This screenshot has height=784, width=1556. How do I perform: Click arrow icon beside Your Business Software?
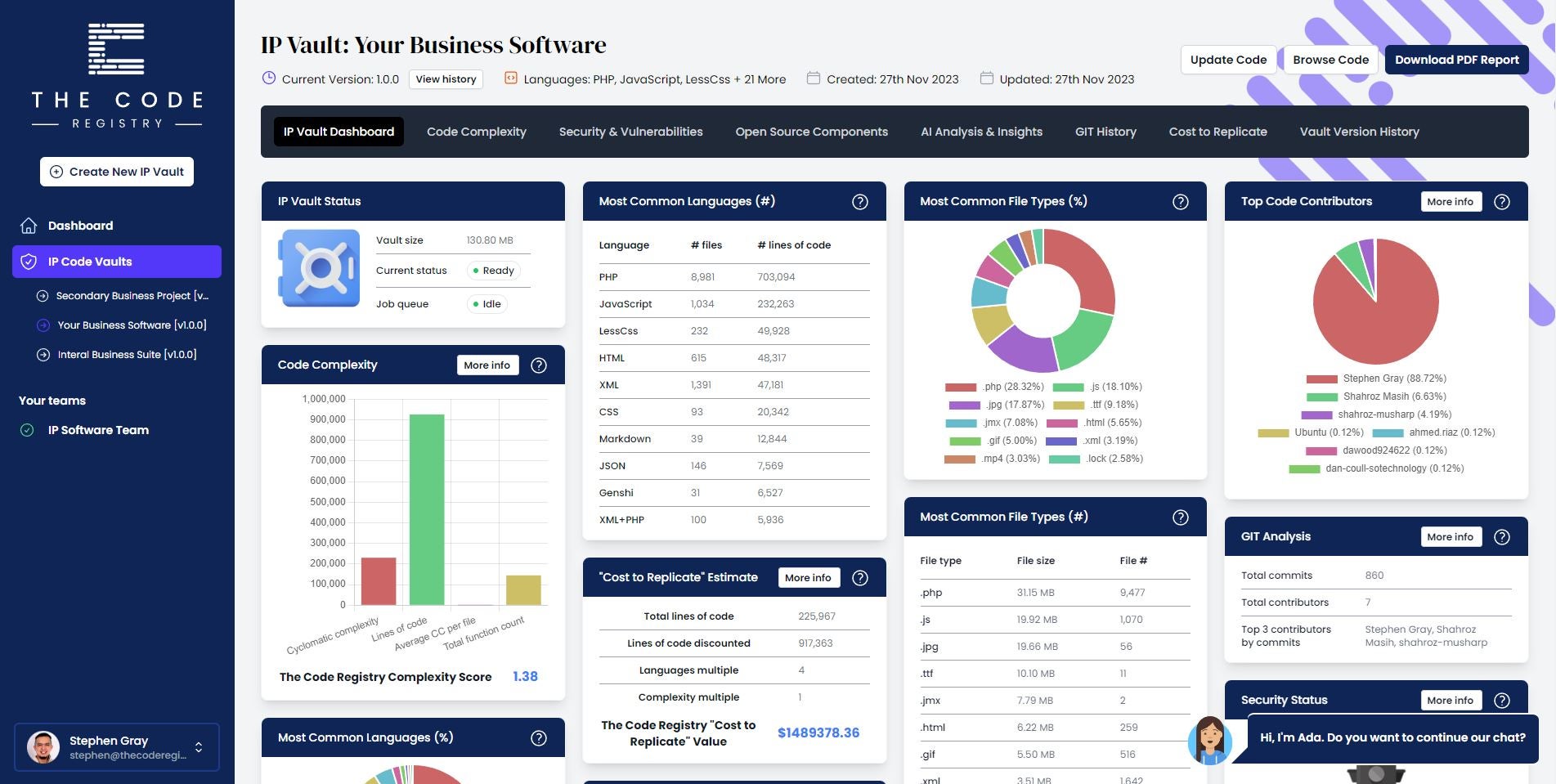coord(43,325)
